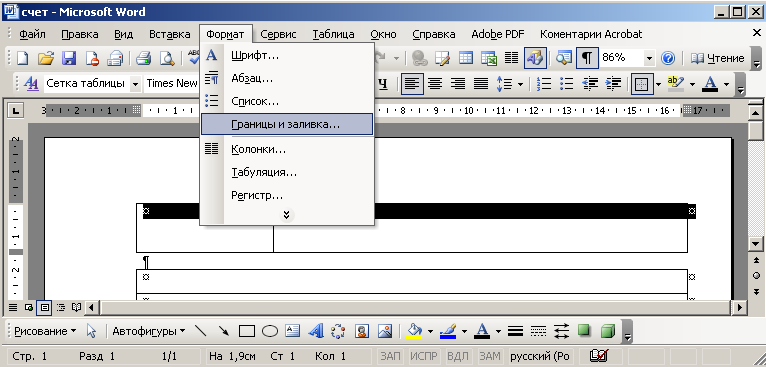Insert Clip Art picture
Viewport: 766px width, 367px height.
point(362,331)
